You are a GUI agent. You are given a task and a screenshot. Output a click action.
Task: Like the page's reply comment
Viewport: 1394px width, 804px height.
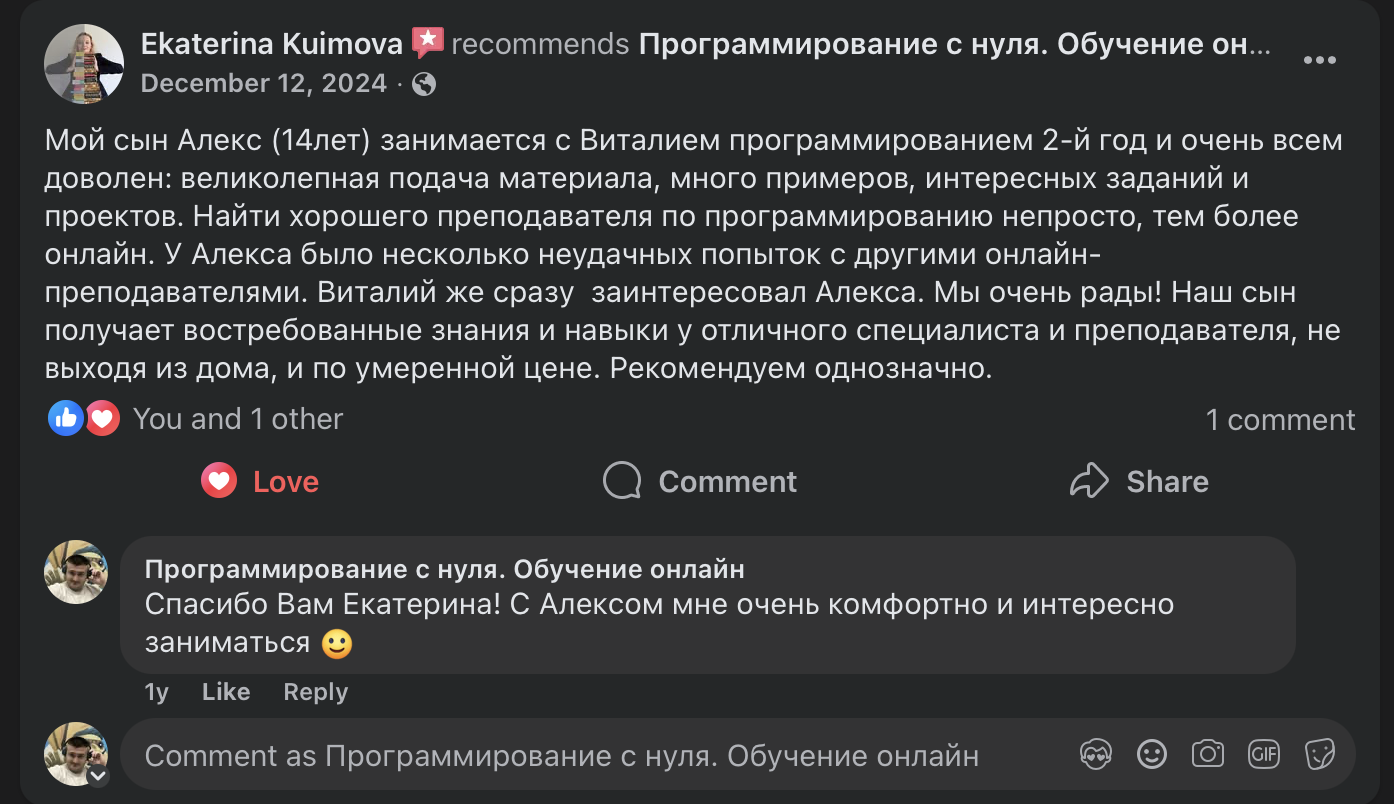click(226, 691)
